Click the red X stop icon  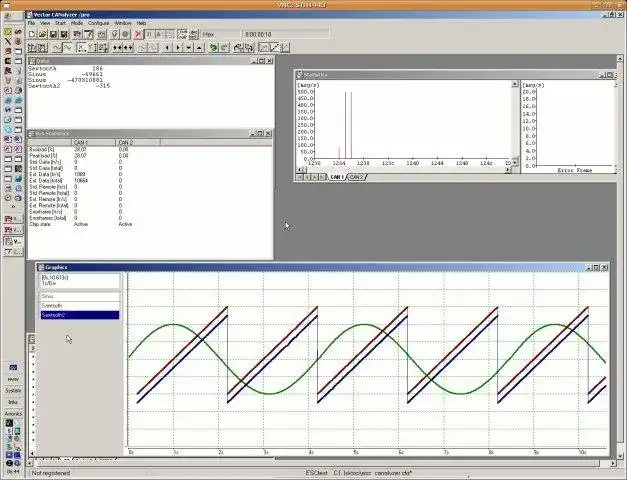pos(138,34)
